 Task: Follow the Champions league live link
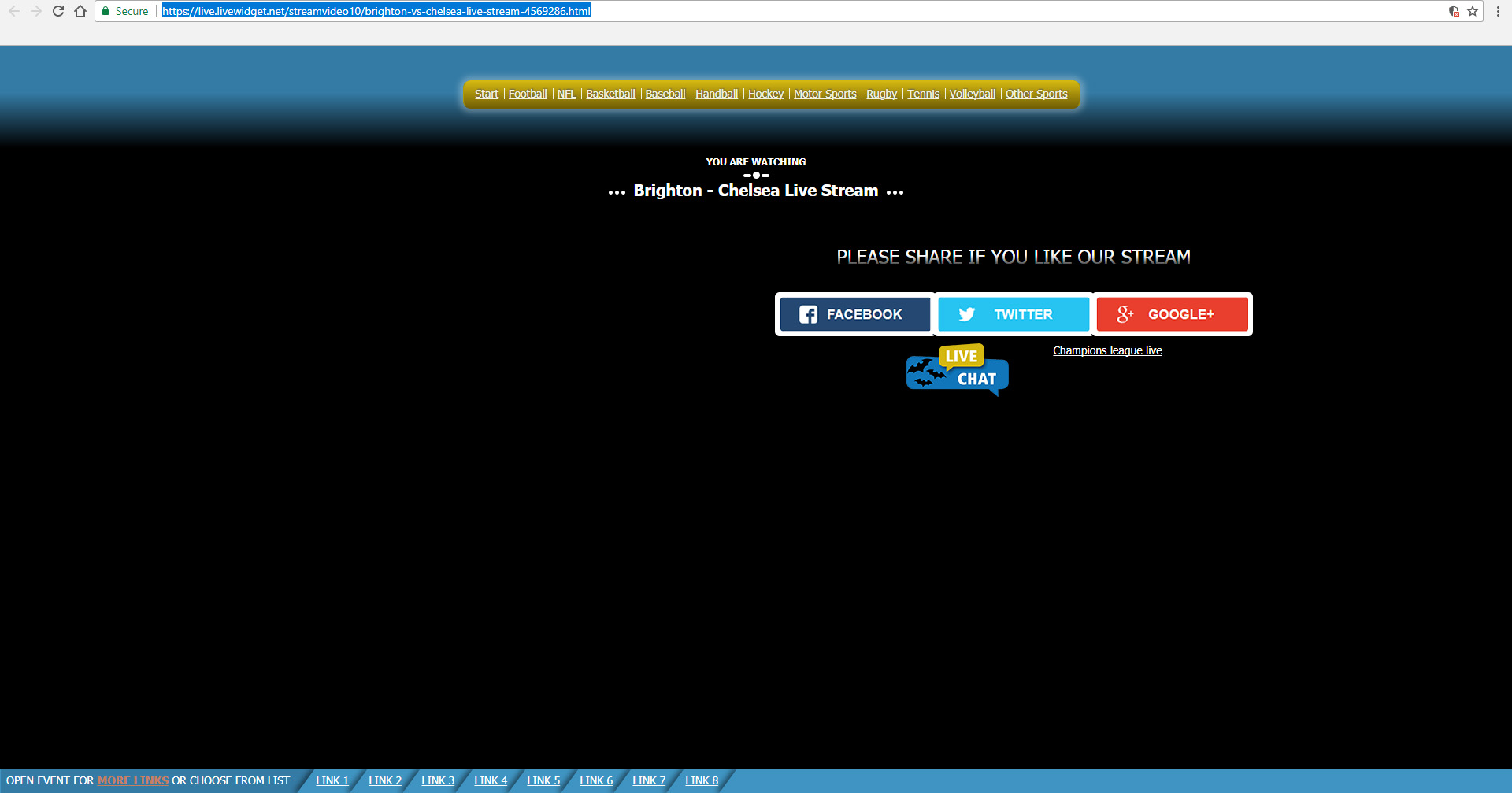point(1107,350)
